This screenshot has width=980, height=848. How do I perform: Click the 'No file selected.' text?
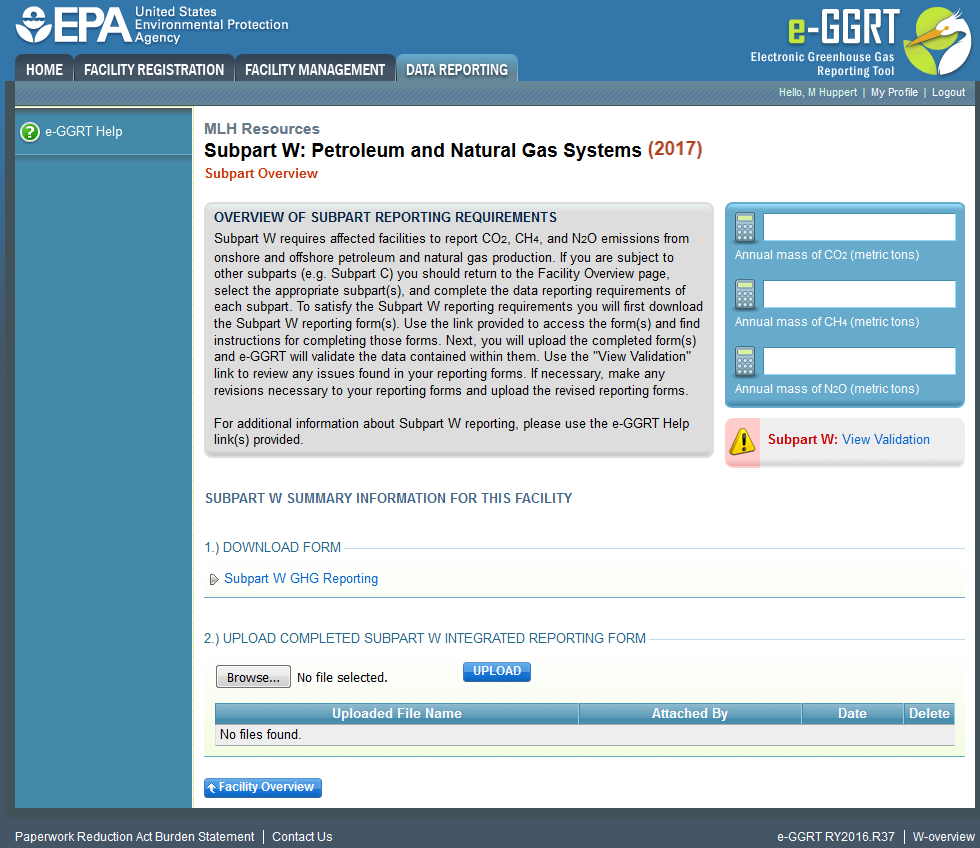pos(342,677)
